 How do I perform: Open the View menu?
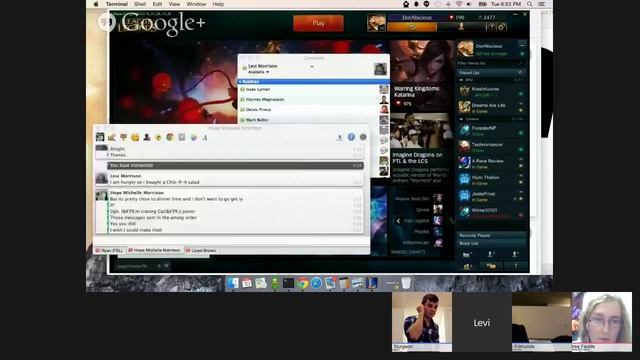(x=174, y=4)
